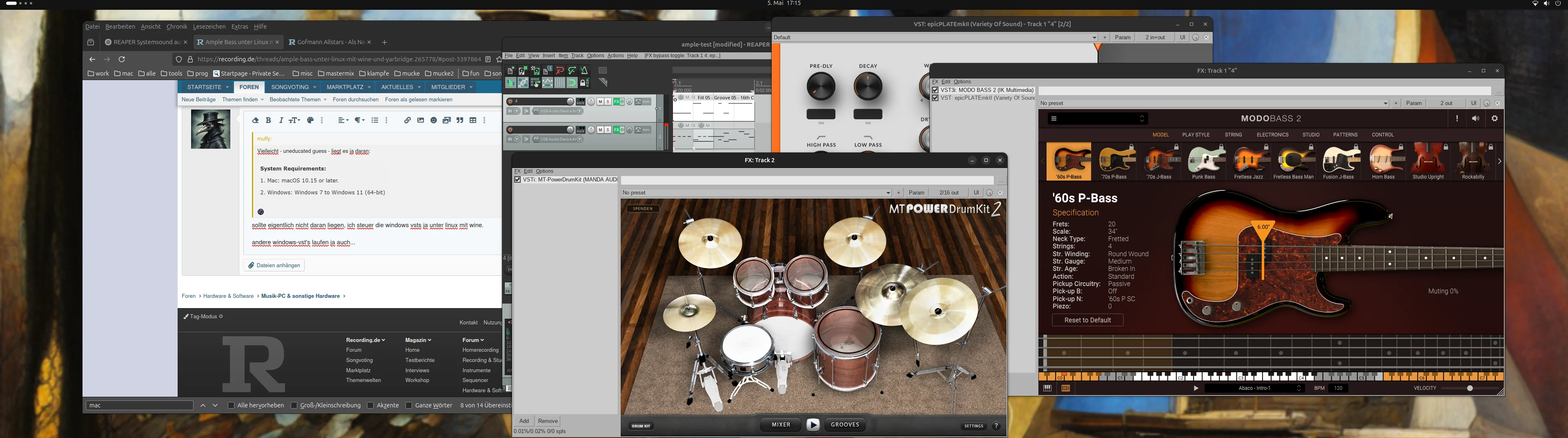Toggle the toolbar lock icon in REAPER
This screenshot has width=1568, height=438.
[x=584, y=83]
